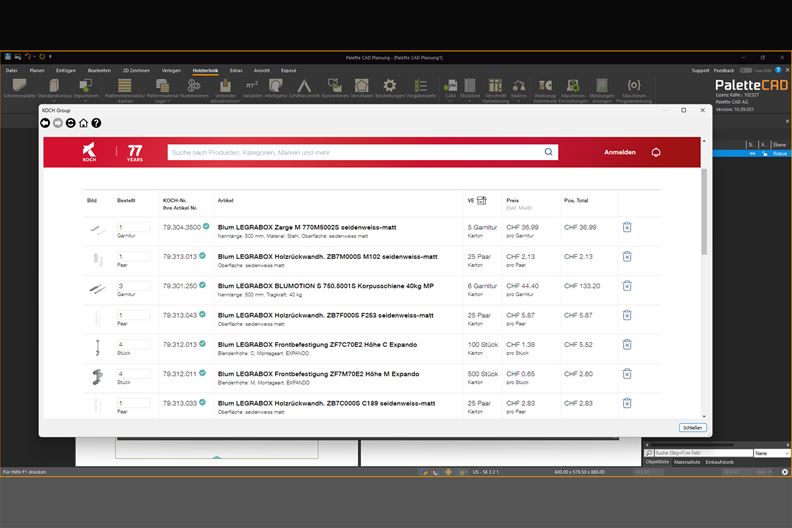Open the Datei menu
Viewport: 792px width, 528px height.
11,71
